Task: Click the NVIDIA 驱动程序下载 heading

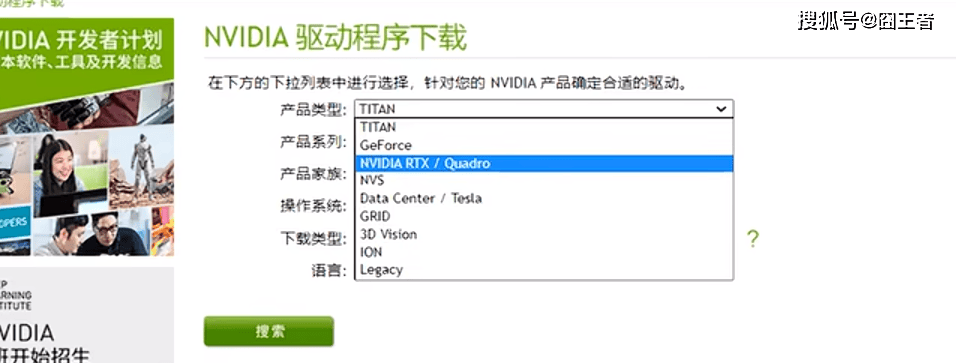Action: [x=335, y=37]
